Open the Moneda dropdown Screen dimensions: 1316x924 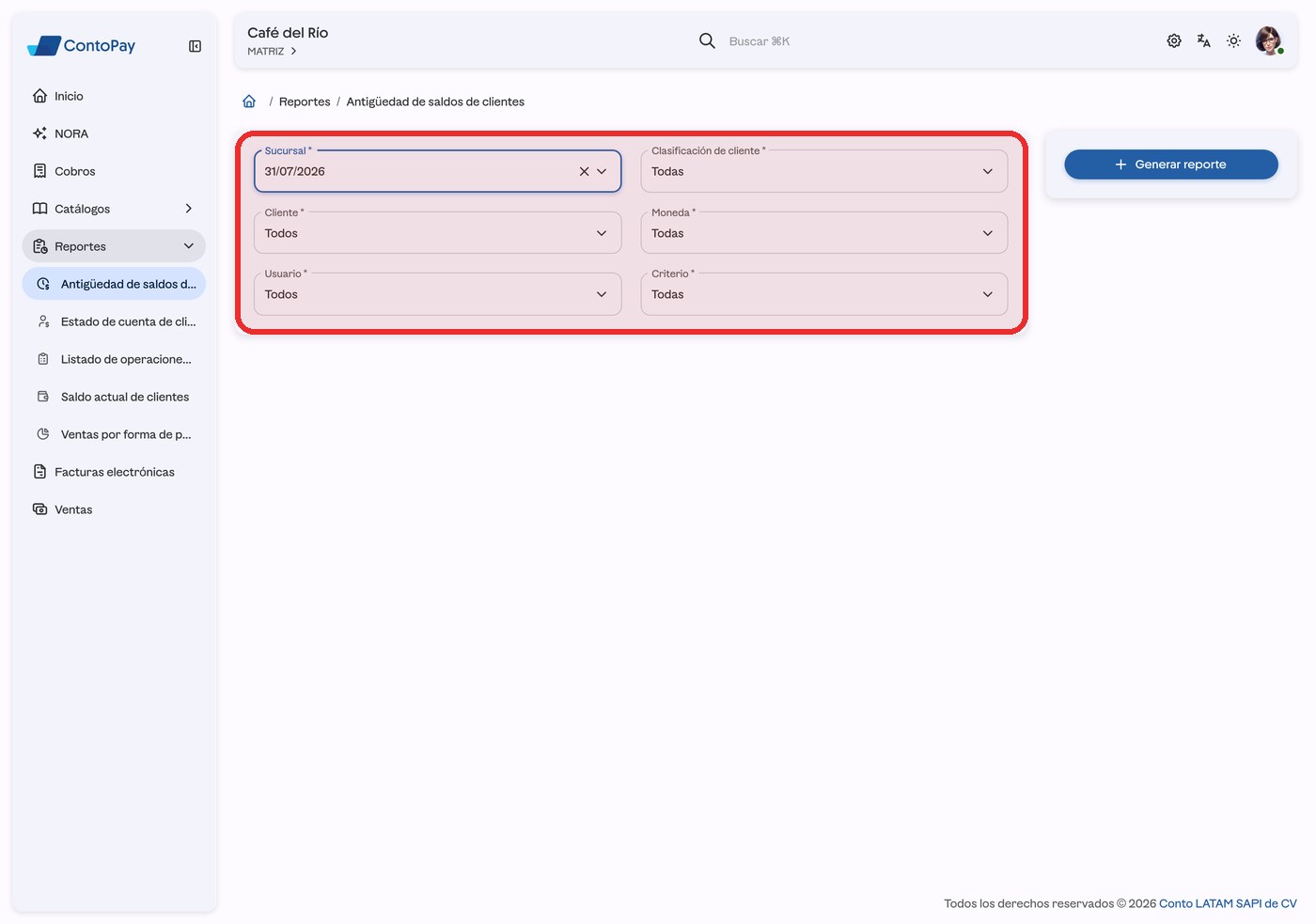pyautogui.click(x=823, y=233)
